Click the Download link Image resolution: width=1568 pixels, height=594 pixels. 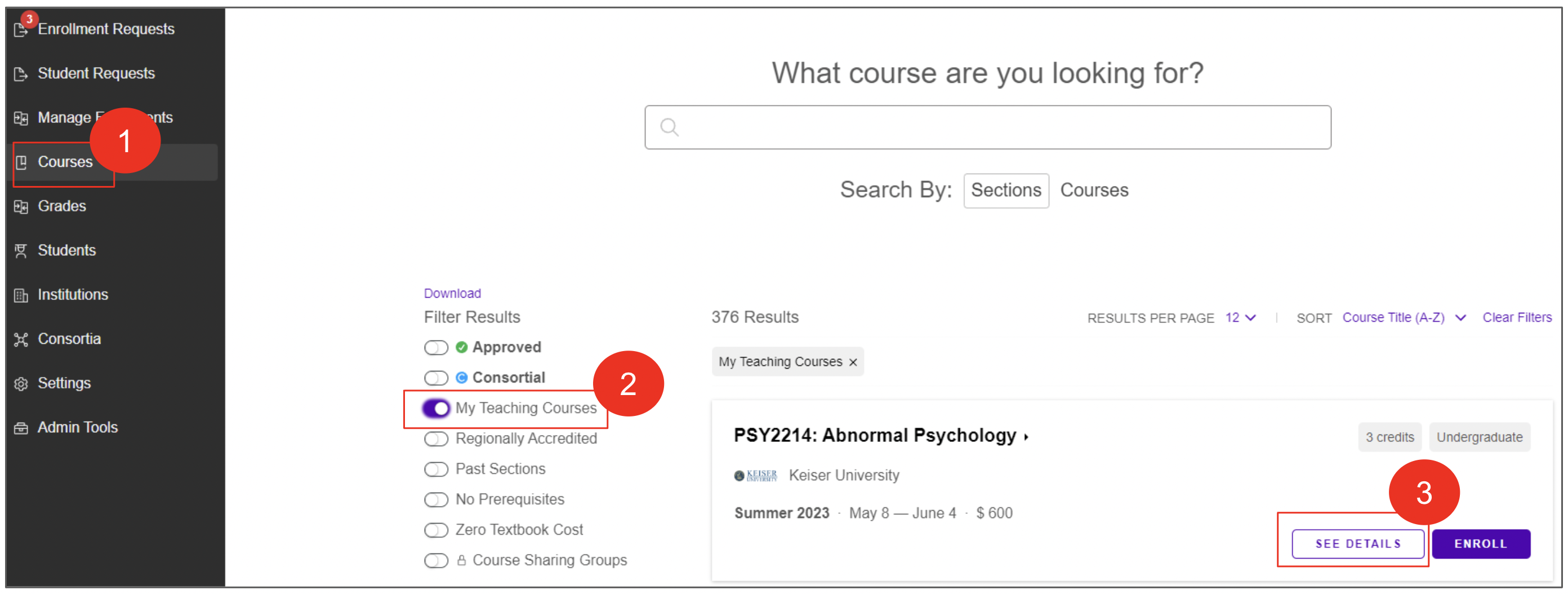452,293
